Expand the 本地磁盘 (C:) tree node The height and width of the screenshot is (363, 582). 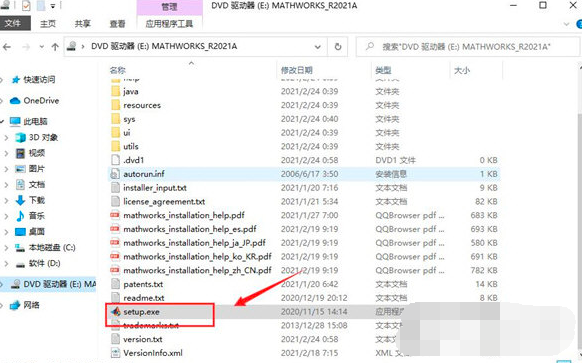(6, 248)
